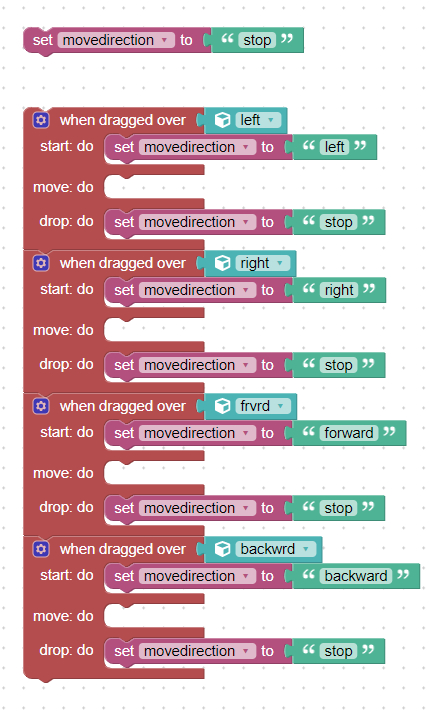Screen dimensions: 440x714
Task: Open movedirection variable dropdown in topmost set block
Action: pyautogui.click(x=116, y=40)
